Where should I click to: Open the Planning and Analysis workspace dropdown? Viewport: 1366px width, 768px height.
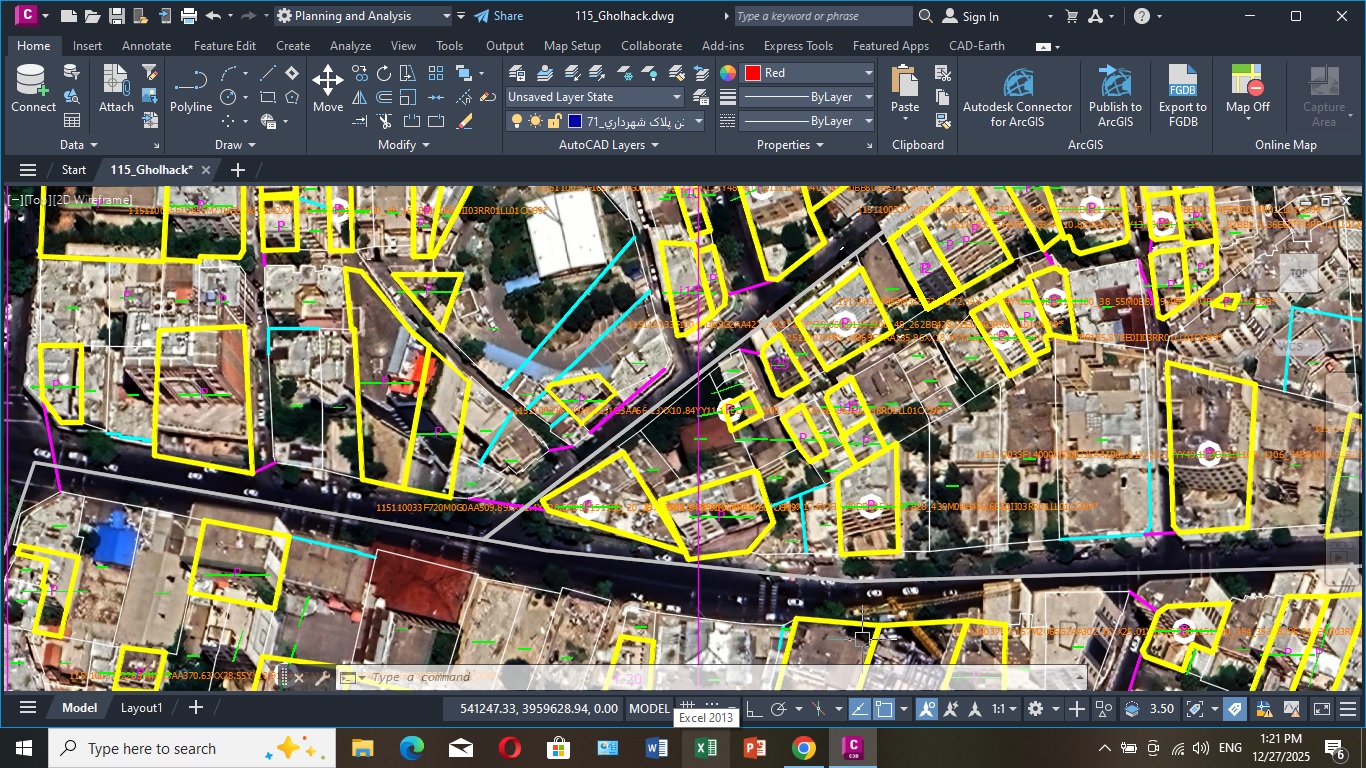(446, 16)
